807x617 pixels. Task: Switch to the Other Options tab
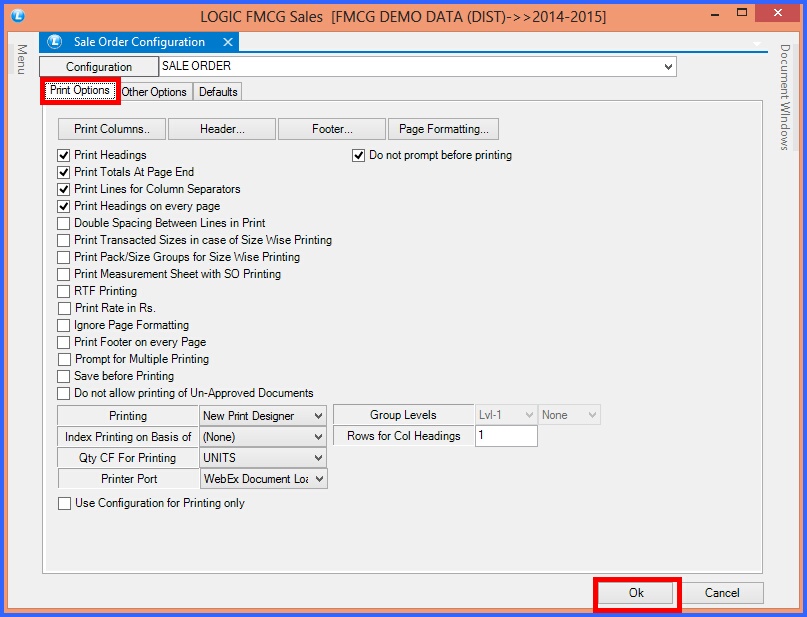tap(154, 92)
